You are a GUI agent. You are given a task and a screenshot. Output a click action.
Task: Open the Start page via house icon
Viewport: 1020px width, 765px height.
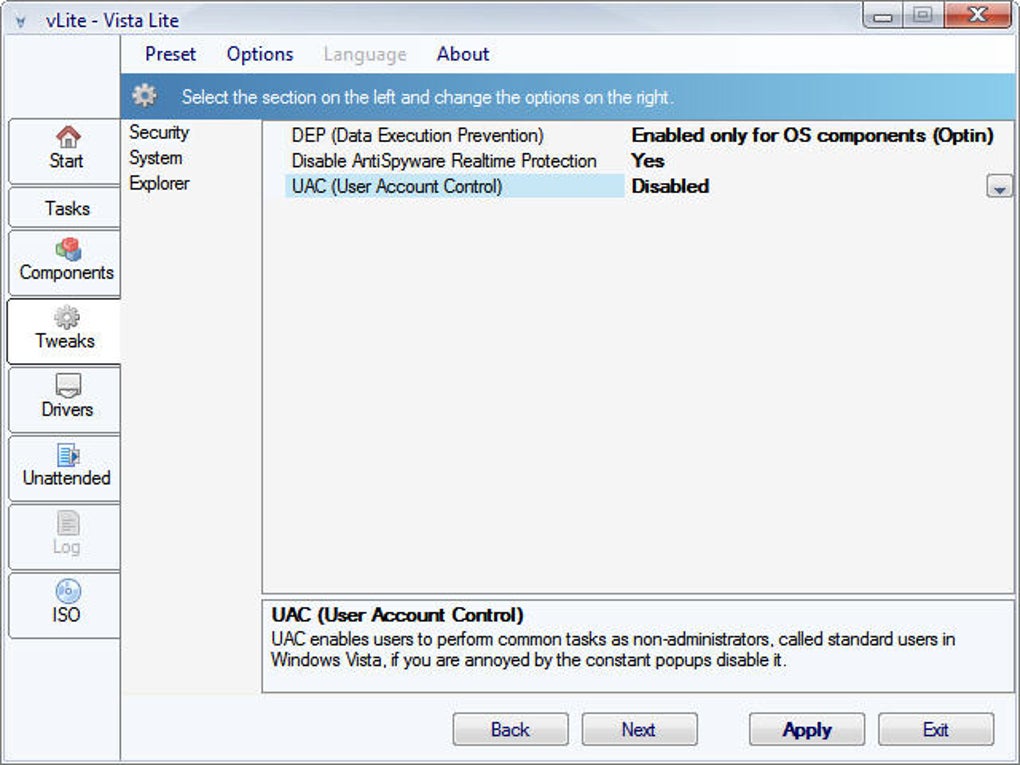68,137
